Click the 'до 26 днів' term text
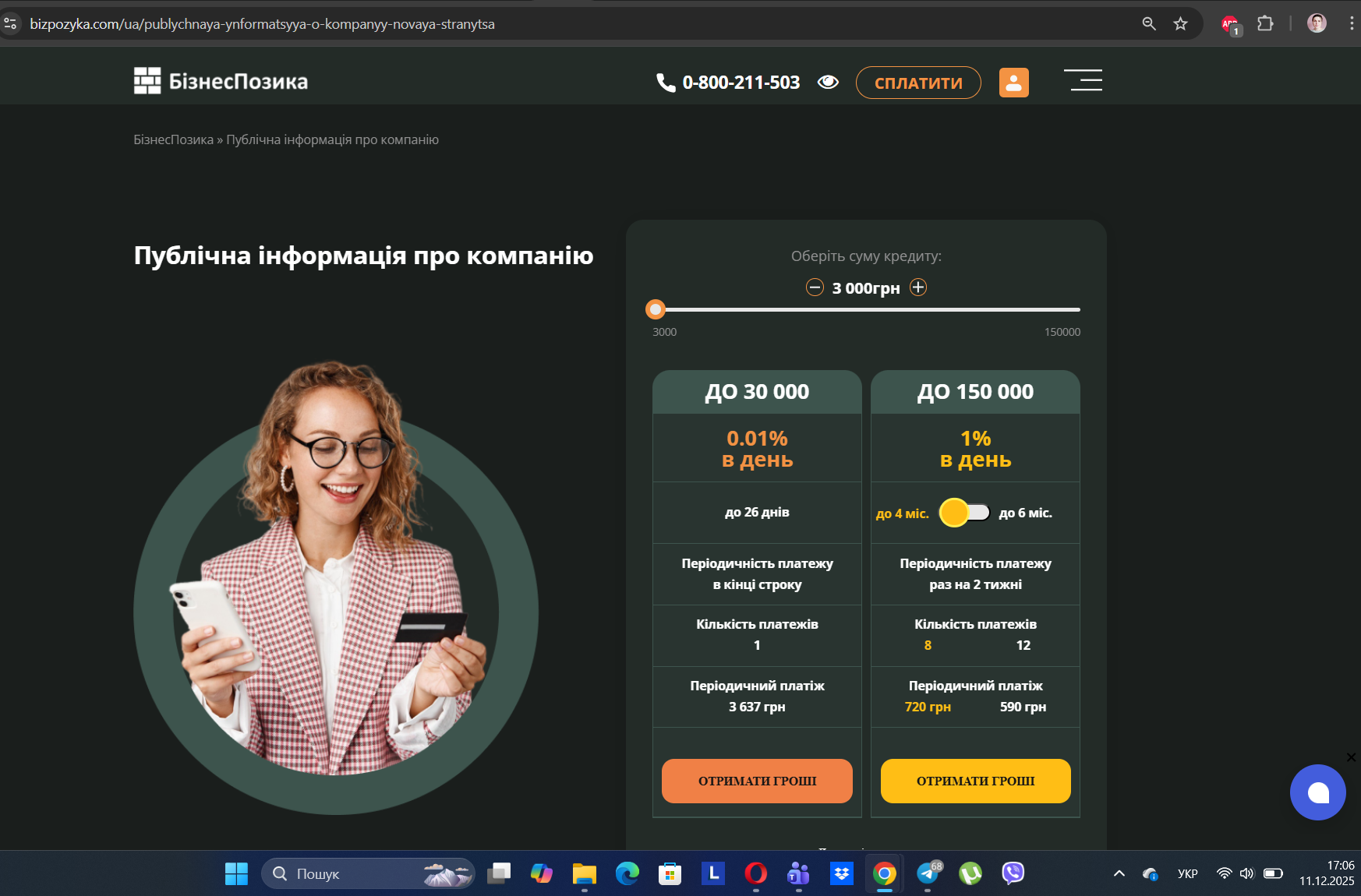 click(x=757, y=512)
